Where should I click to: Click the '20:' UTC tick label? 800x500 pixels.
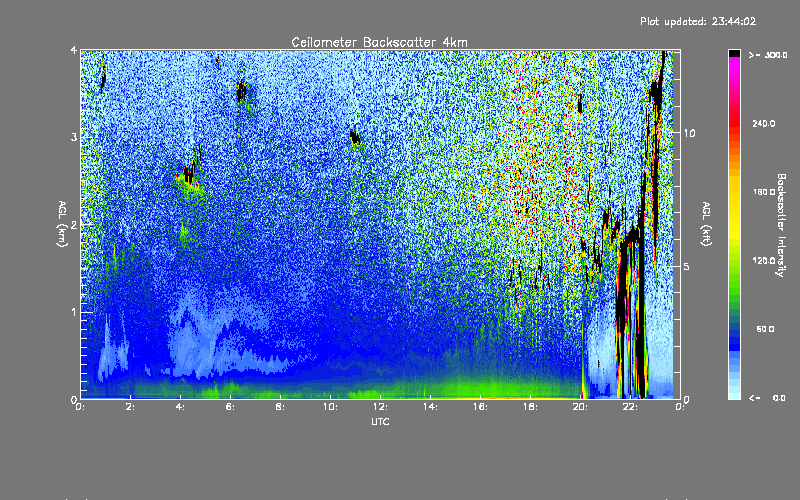tap(580, 407)
